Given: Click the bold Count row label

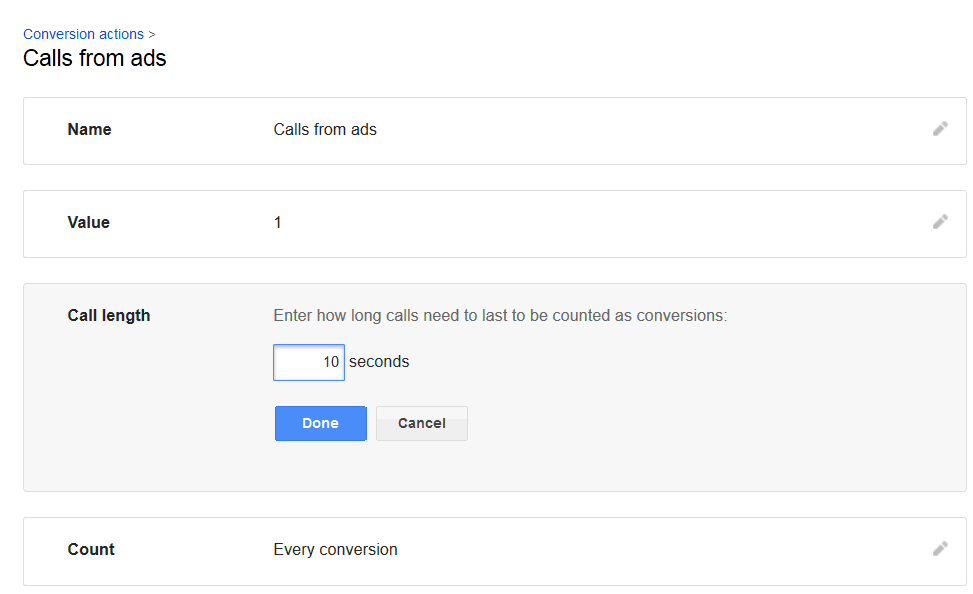Looking at the screenshot, I should 91,549.
